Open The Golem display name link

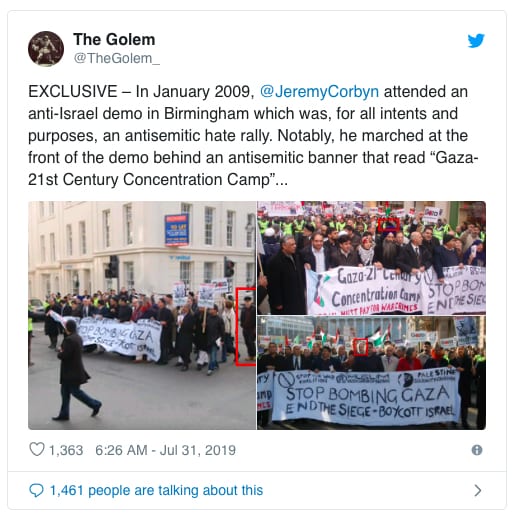click(114, 39)
